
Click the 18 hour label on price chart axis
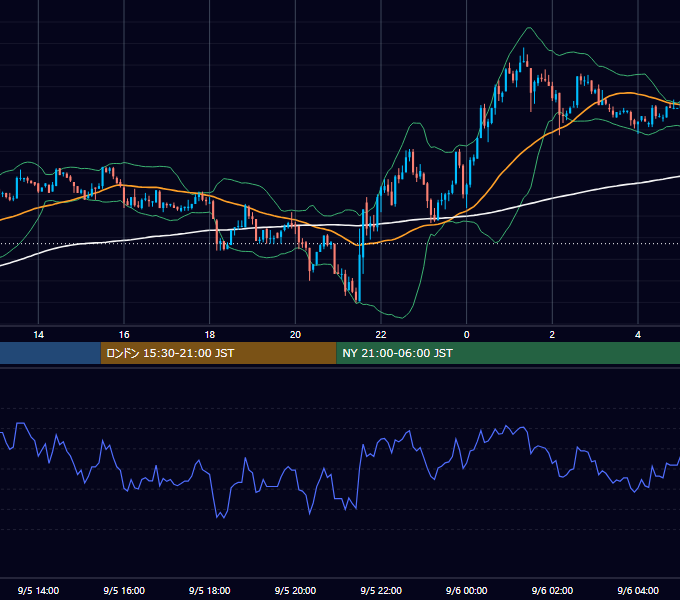tap(209, 335)
